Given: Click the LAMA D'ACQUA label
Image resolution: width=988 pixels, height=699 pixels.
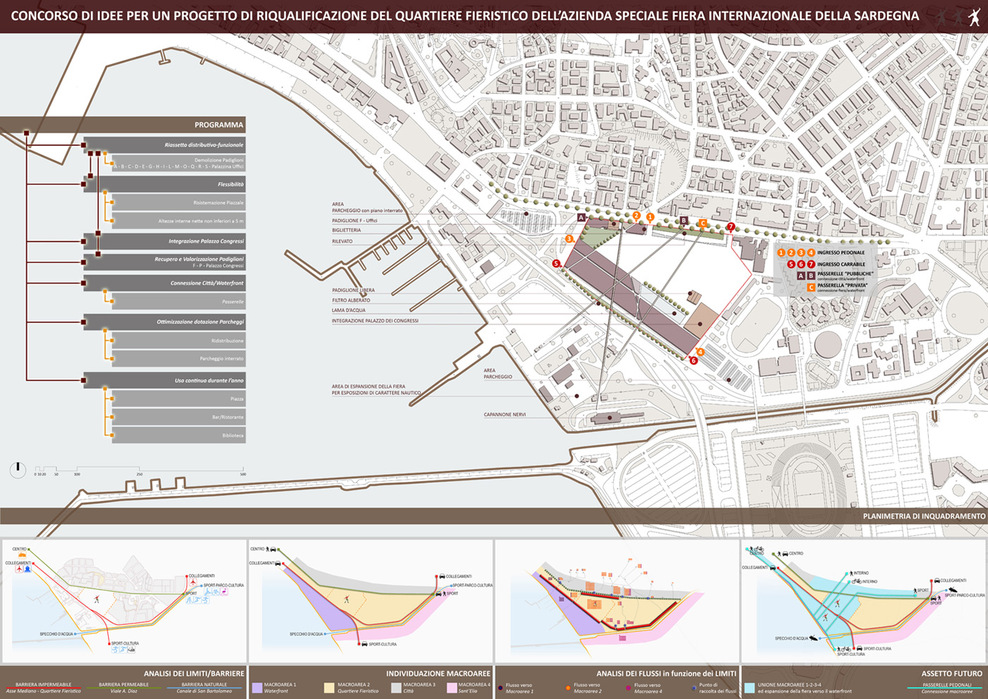Looking at the screenshot, I should click(x=348, y=311).
